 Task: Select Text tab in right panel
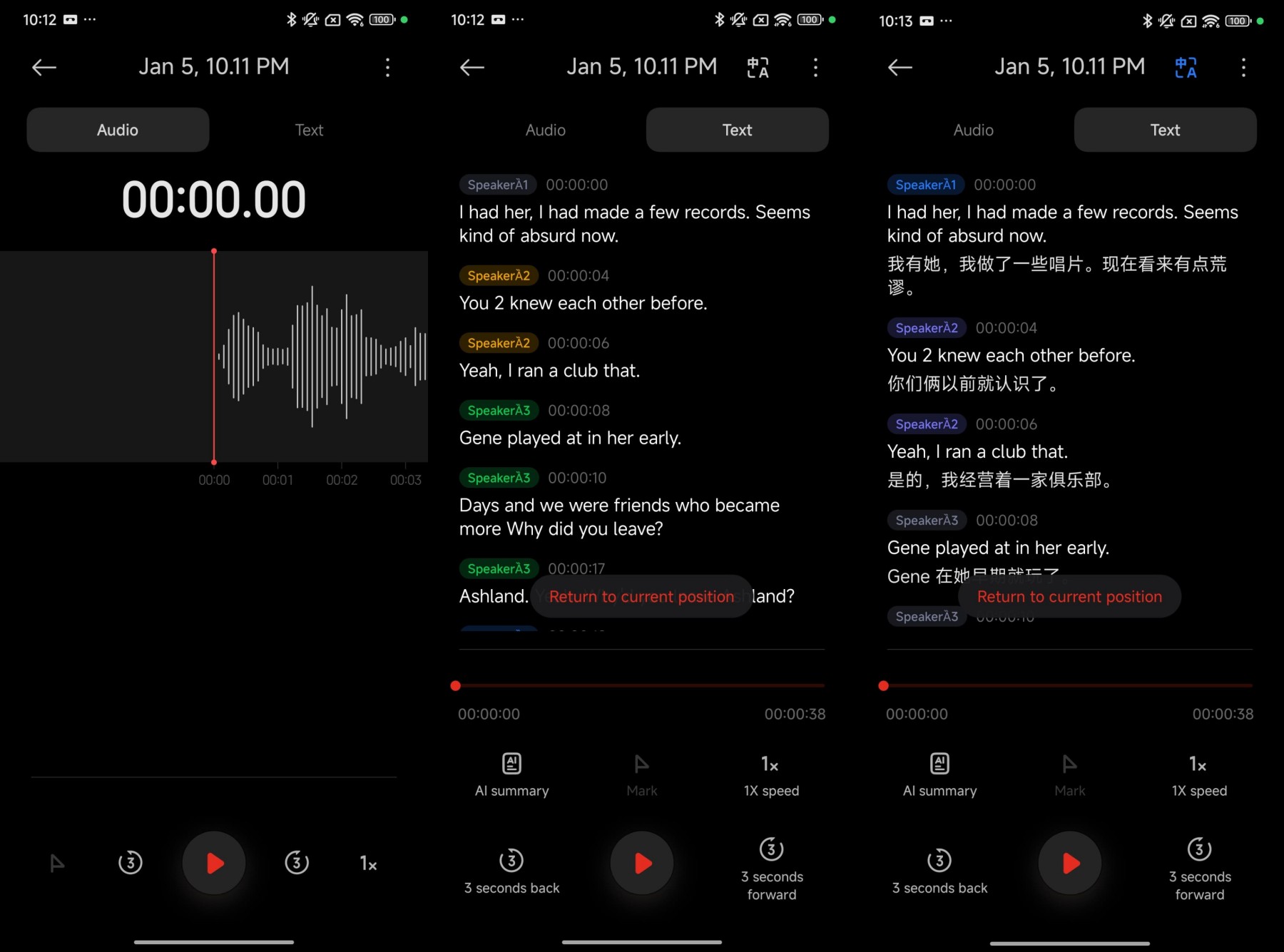tap(1165, 130)
